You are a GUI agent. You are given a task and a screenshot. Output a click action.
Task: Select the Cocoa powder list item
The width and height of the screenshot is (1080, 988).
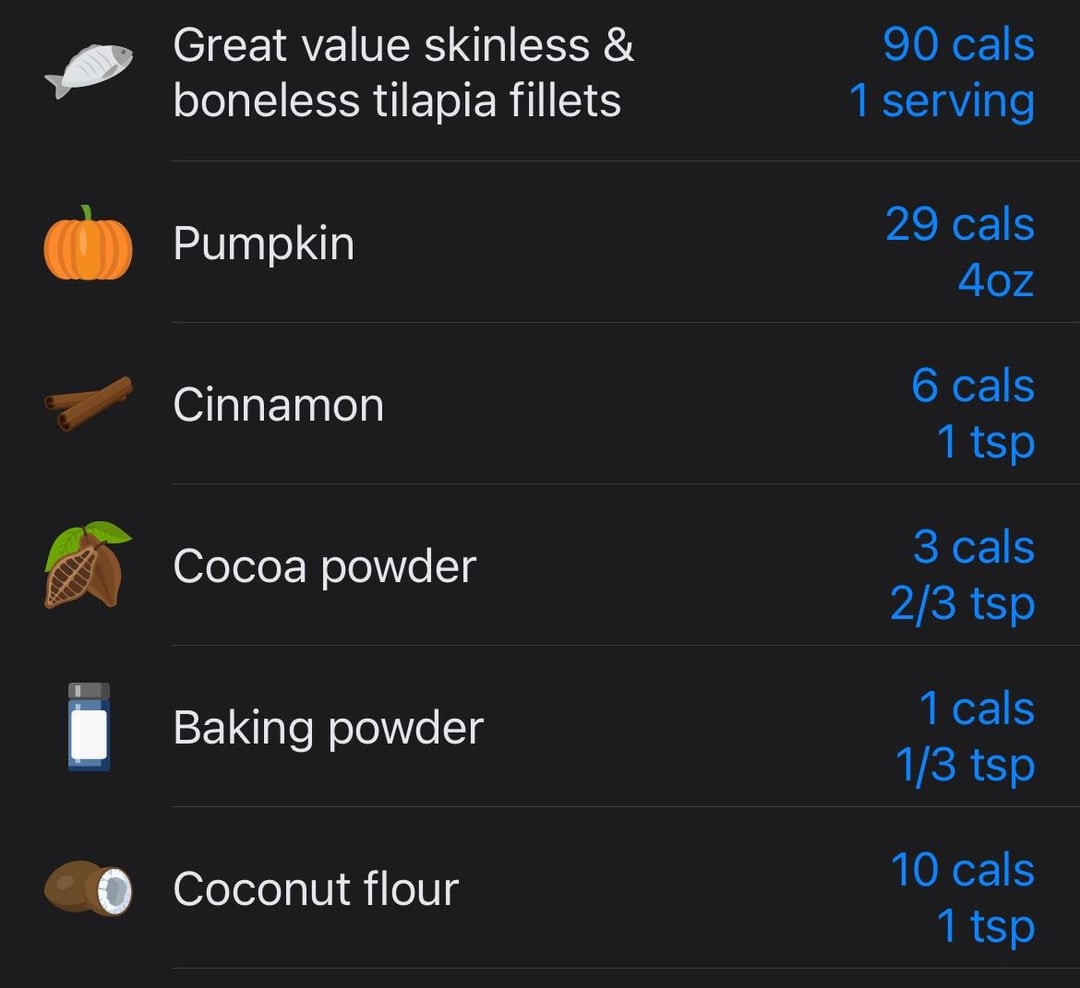(540, 565)
